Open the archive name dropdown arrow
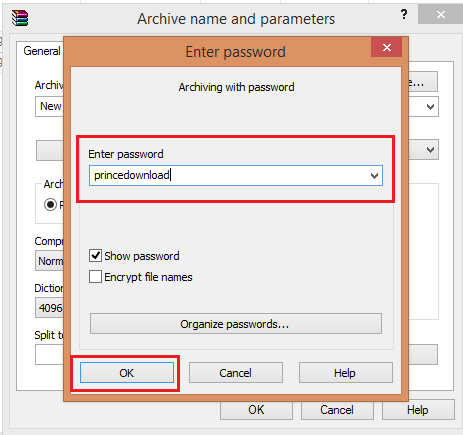This screenshot has height=435, width=463. [430, 107]
